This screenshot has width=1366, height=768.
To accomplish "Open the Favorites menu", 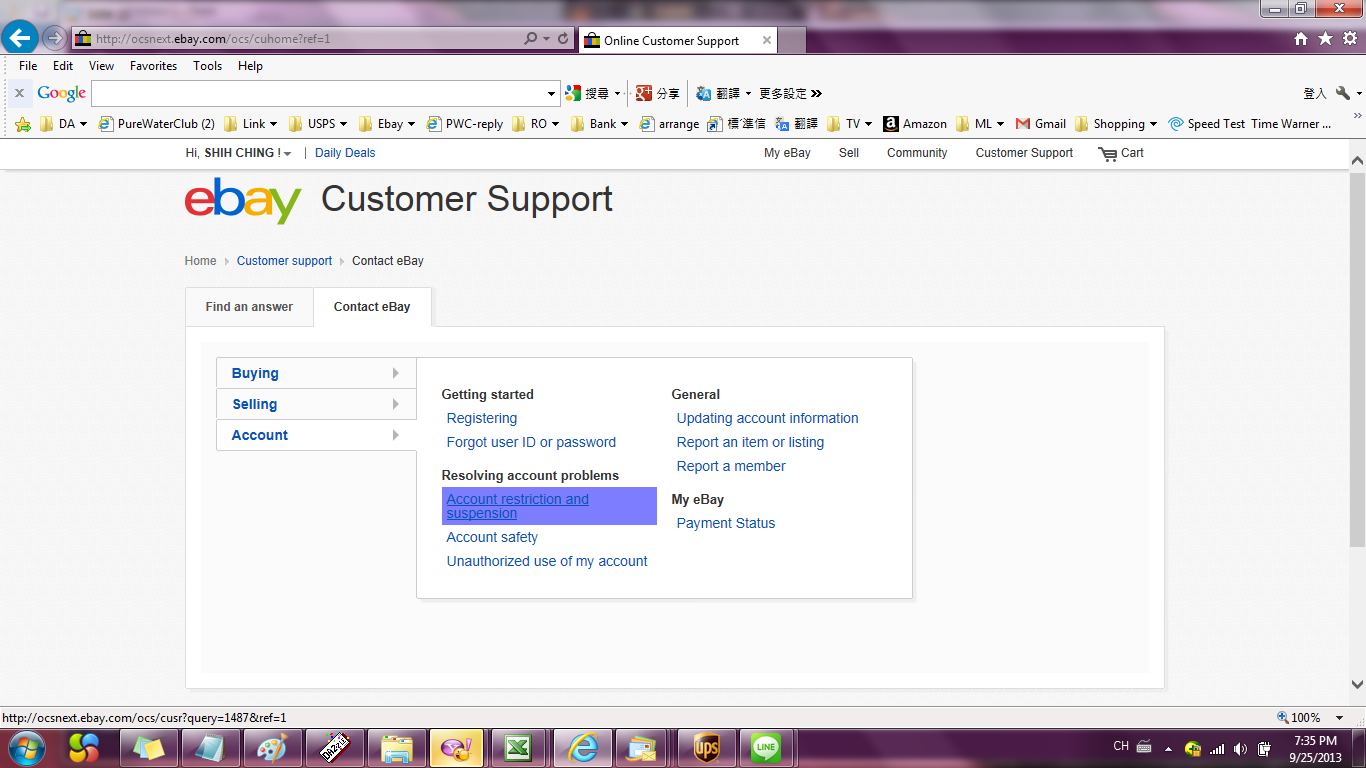I will click(x=153, y=66).
